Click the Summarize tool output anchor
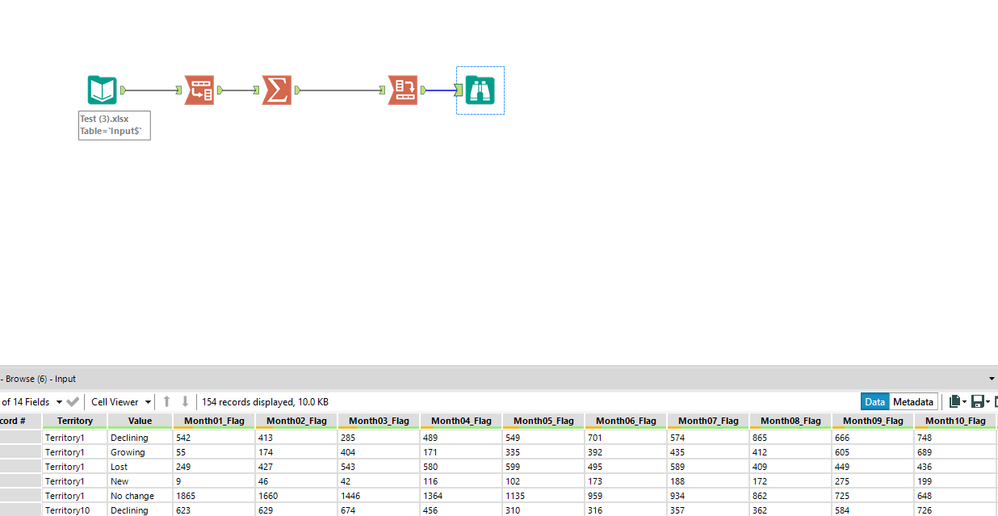The width and height of the screenshot is (998, 516). click(297, 90)
